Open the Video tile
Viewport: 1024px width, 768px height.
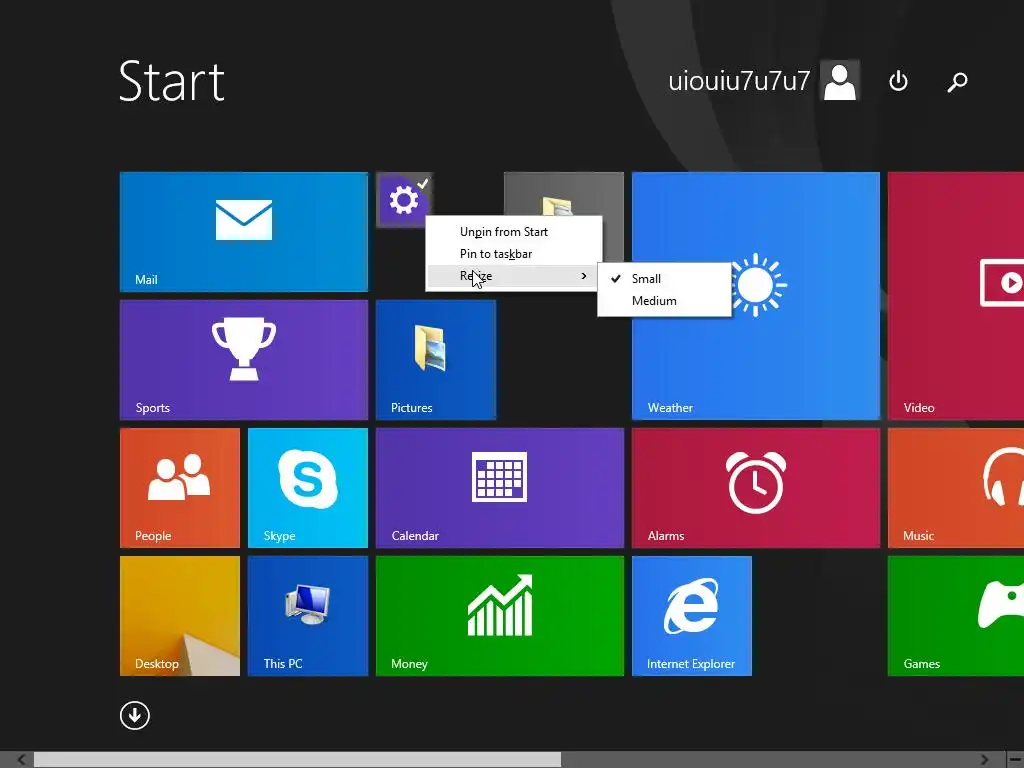pos(956,296)
